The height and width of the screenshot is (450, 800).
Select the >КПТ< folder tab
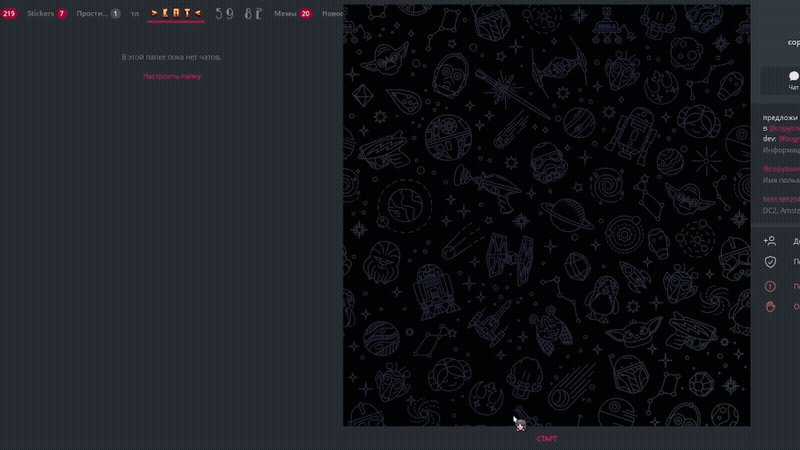coord(176,14)
